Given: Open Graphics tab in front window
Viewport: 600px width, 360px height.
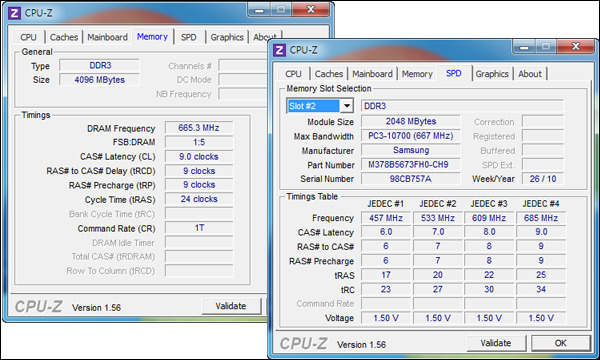Looking at the screenshot, I should [492, 74].
